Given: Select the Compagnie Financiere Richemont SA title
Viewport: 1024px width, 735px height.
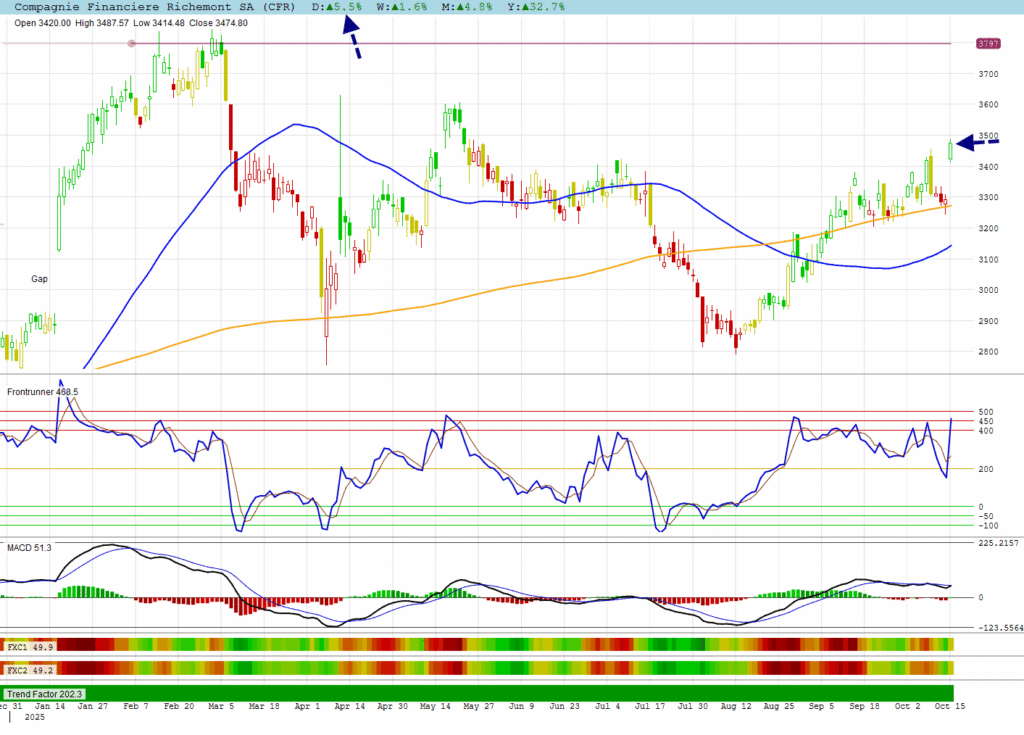Looking at the screenshot, I should point(155,6).
